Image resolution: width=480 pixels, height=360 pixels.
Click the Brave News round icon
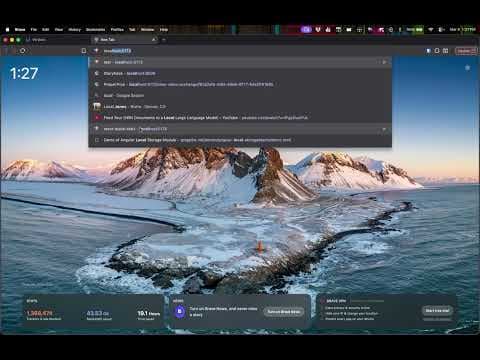click(180, 312)
